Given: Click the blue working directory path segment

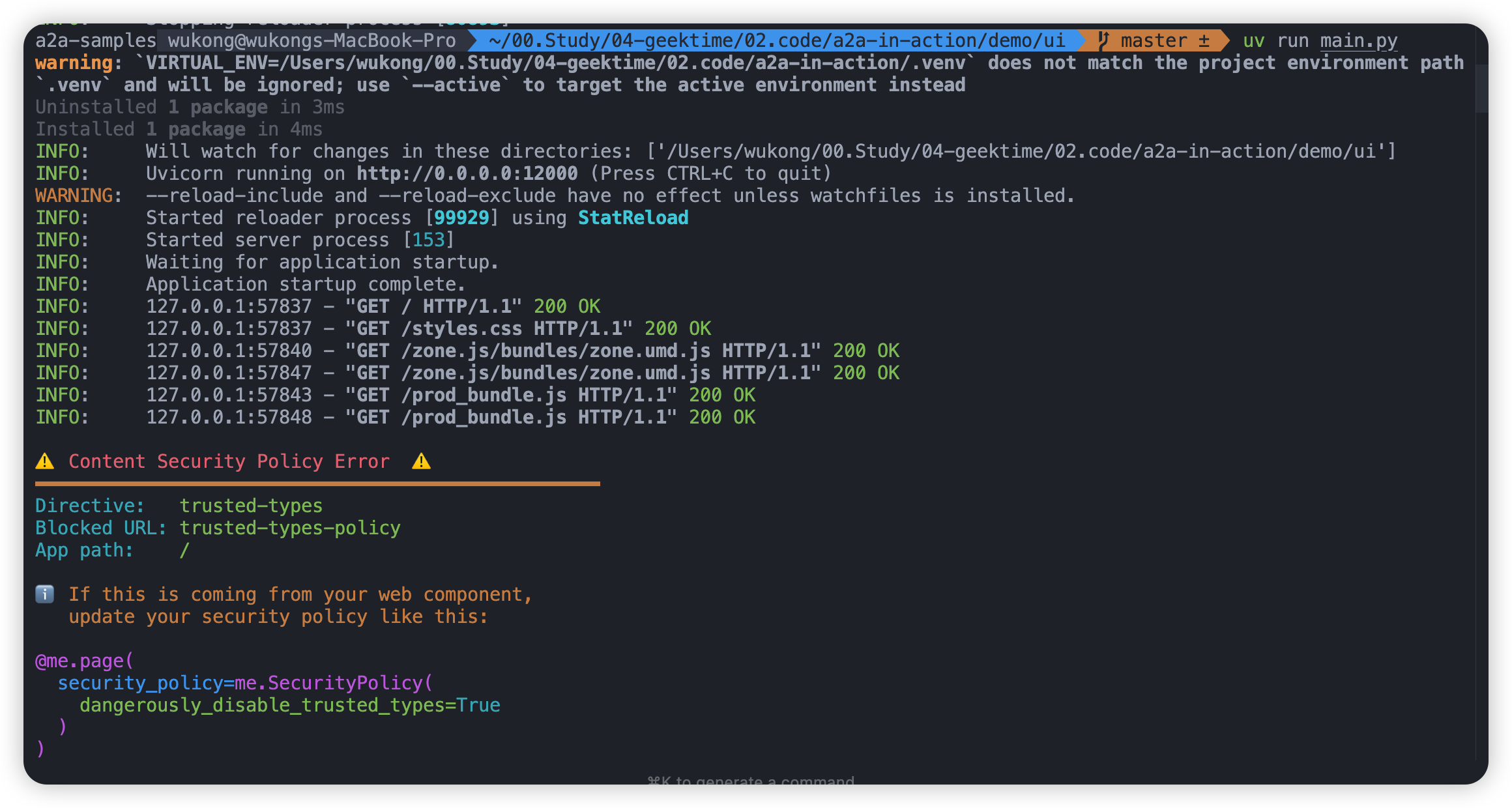Looking at the screenshot, I should pyautogui.click(x=776, y=40).
